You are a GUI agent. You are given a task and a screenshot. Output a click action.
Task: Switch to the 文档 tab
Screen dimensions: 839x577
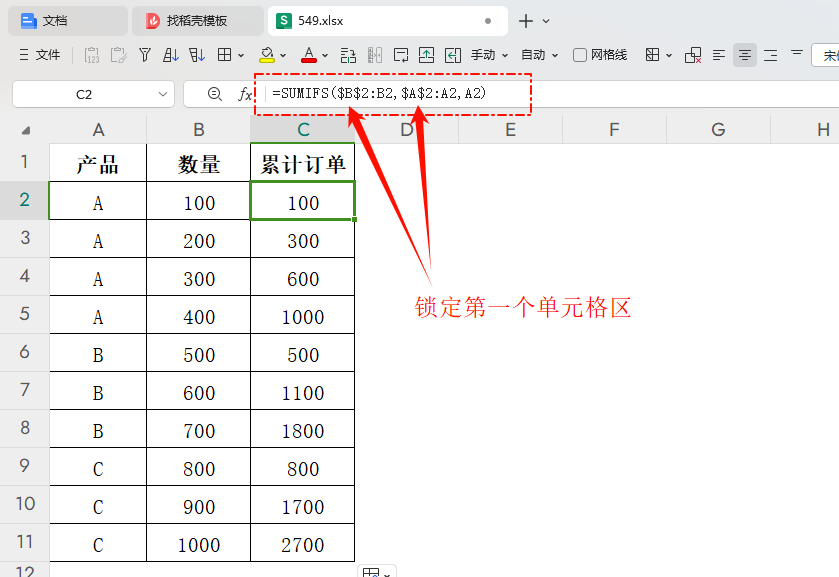[67, 21]
